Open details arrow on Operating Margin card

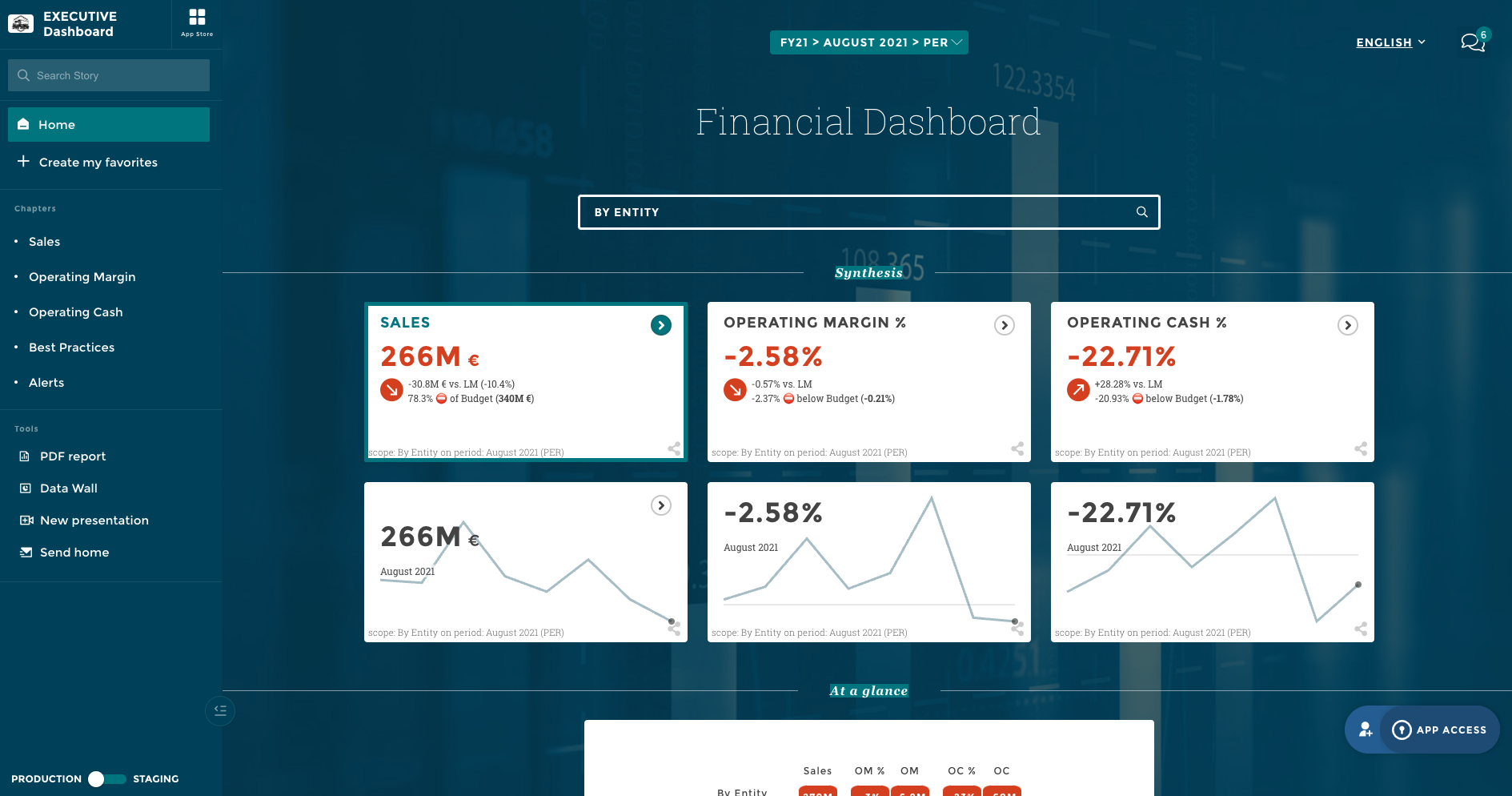1004,325
